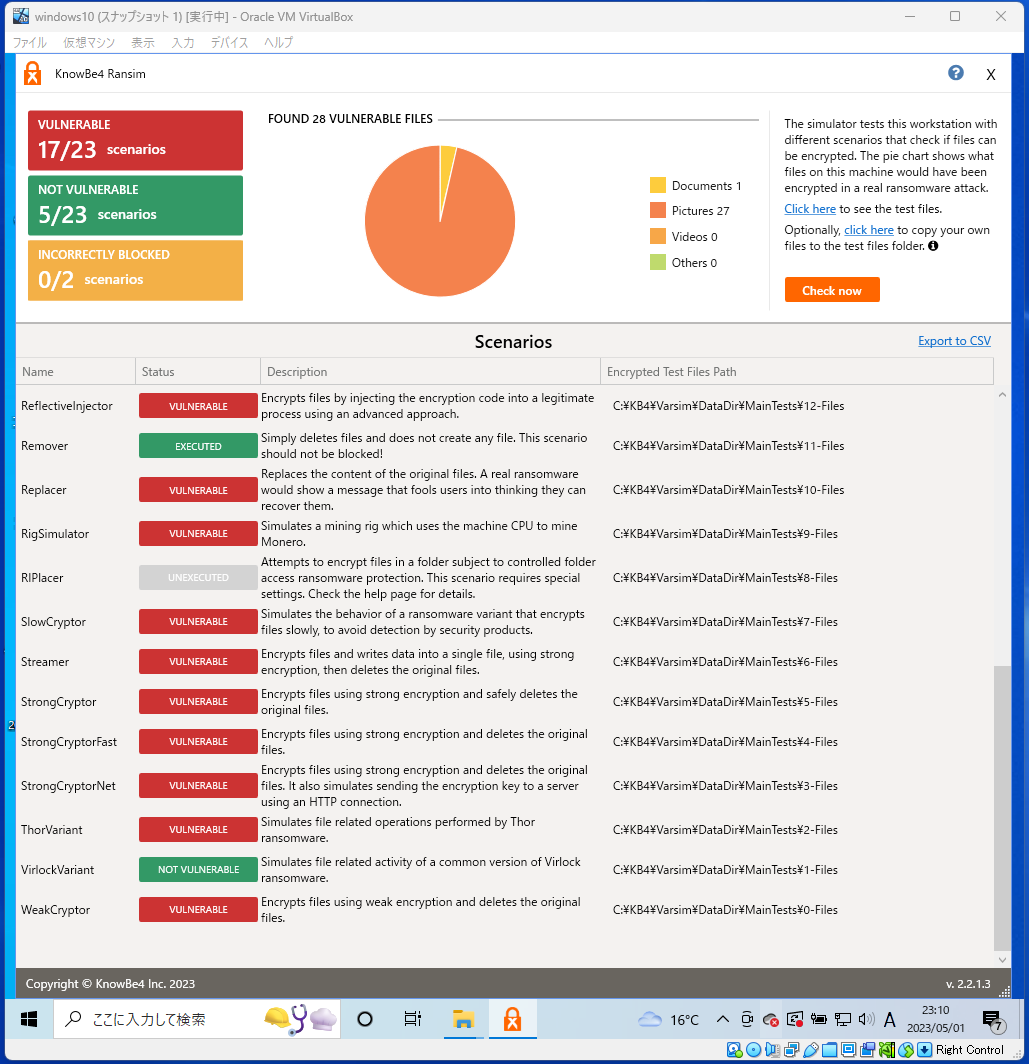1029x1064 pixels.
Task: Click the KnowBe4 Ransim padlock logo
Action: [32, 73]
